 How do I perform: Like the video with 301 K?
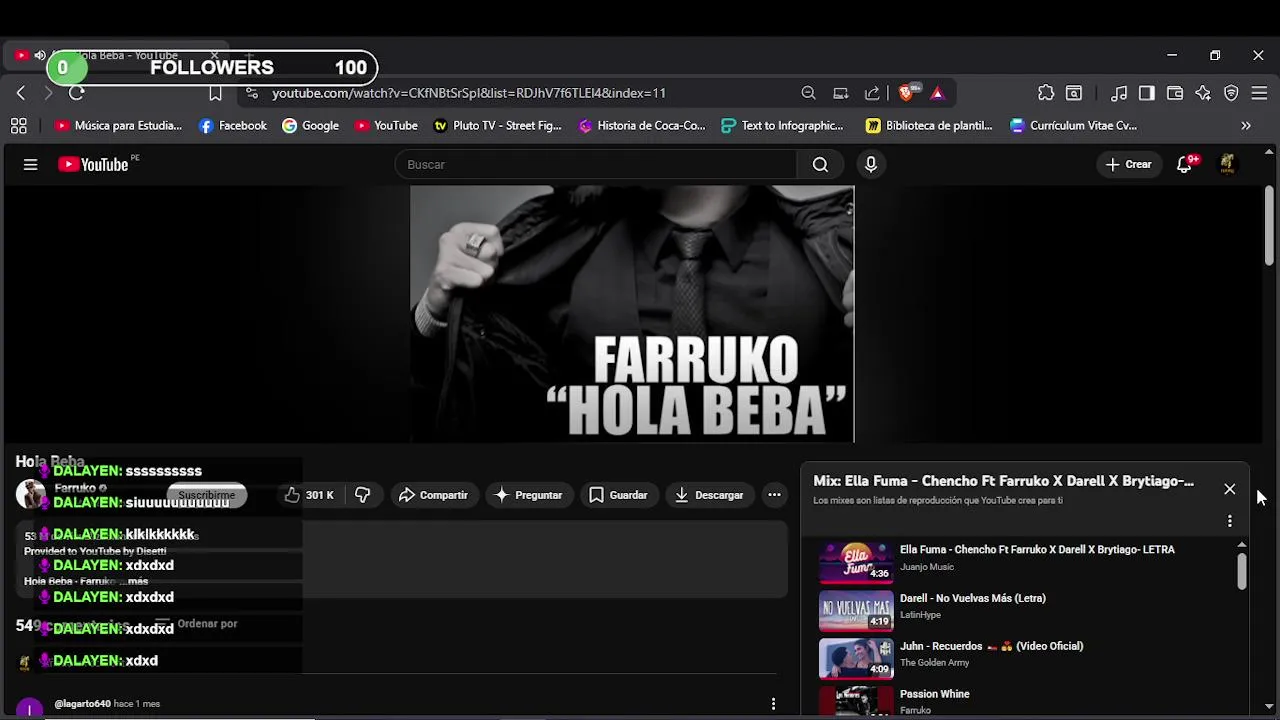(309, 495)
